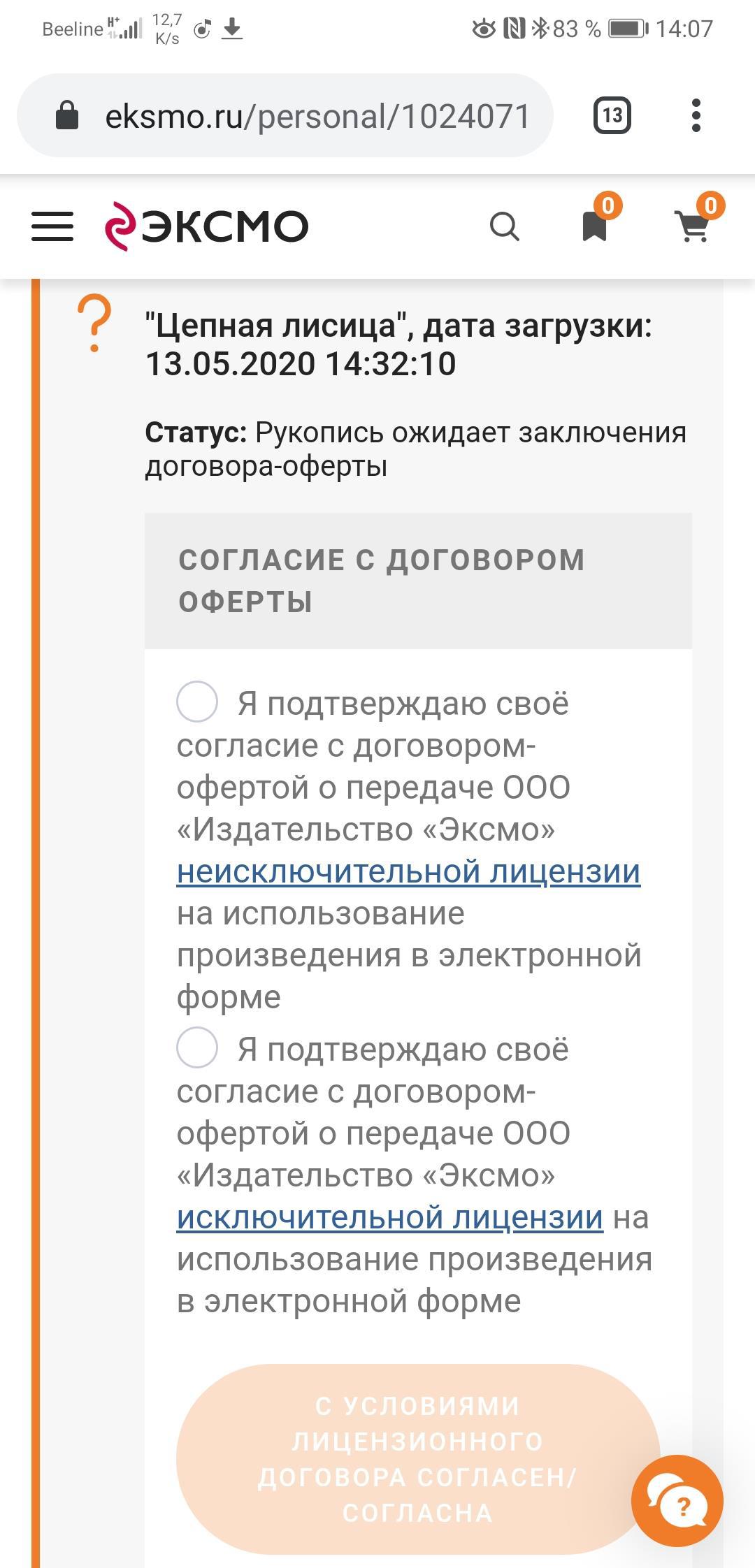Screen dimensions: 755x1568
Task: Select the exclusive license consent radio
Action: [197, 1047]
